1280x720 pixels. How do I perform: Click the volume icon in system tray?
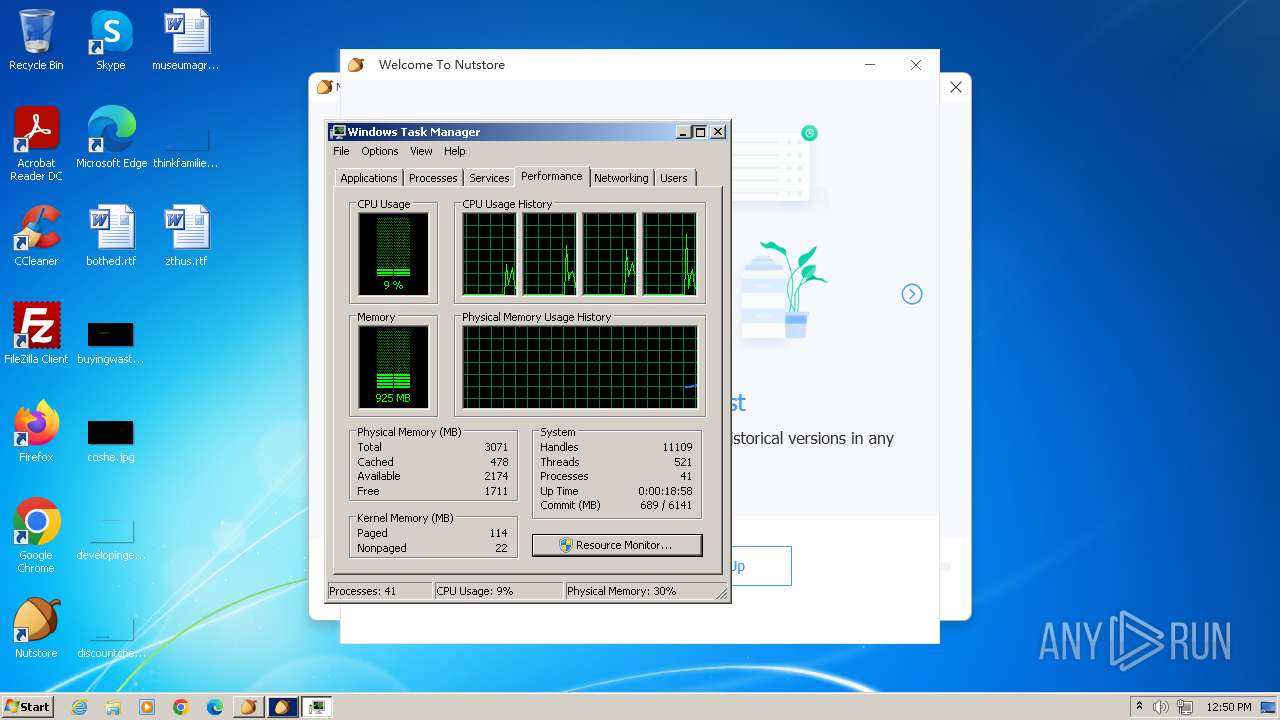[1161, 707]
